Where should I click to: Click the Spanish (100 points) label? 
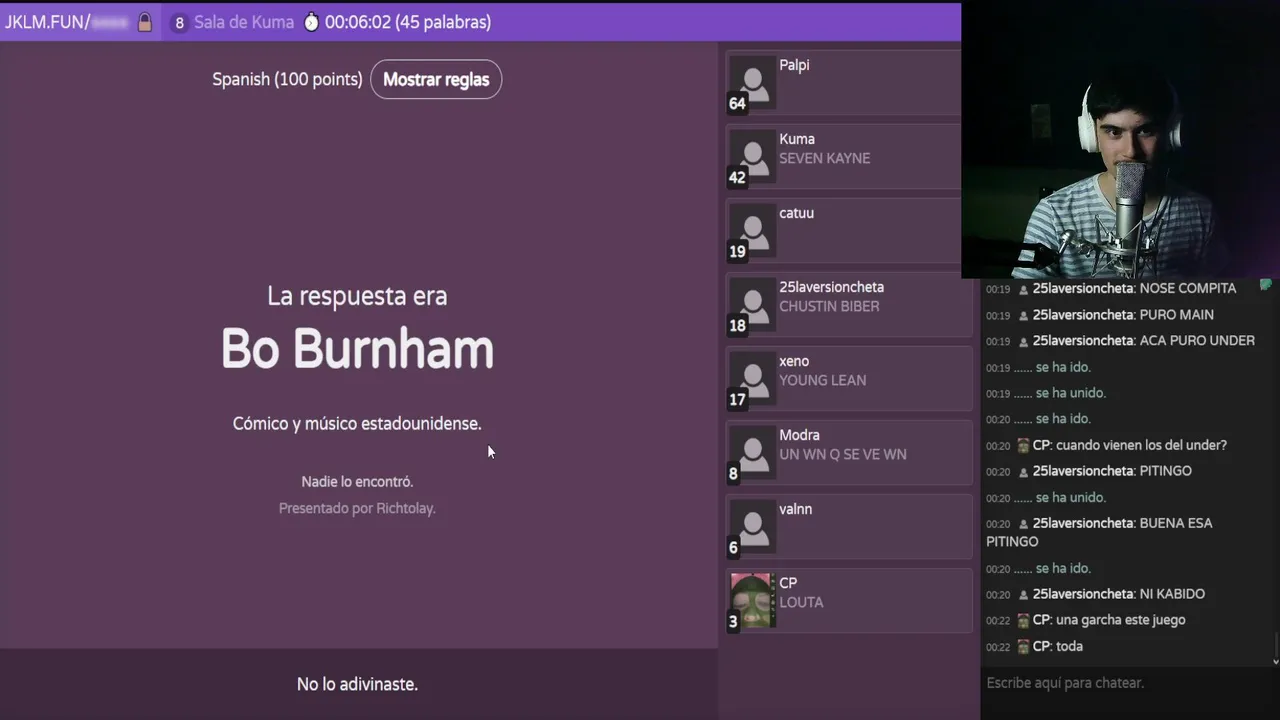coord(287,79)
